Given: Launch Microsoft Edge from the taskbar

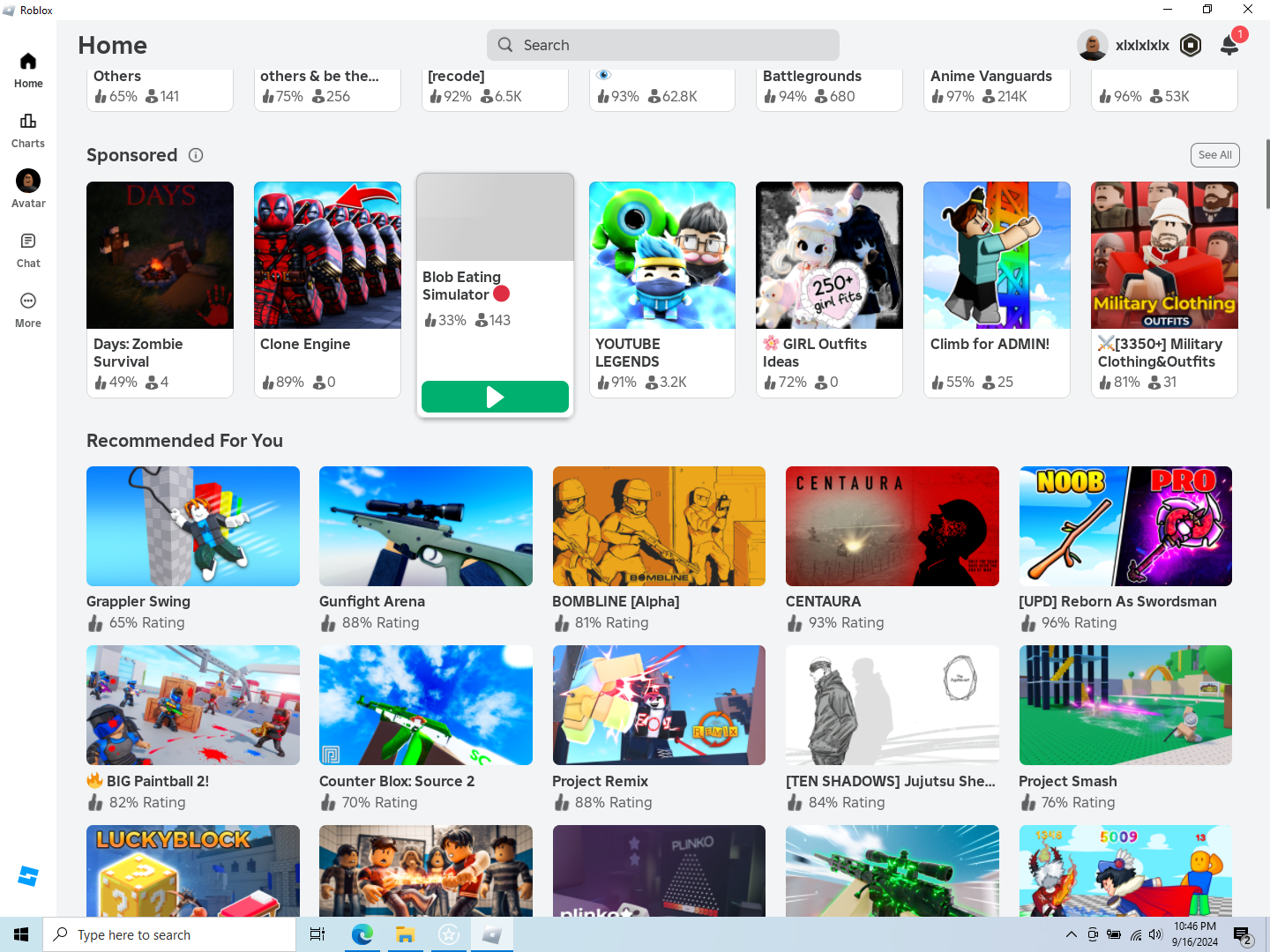Looking at the screenshot, I should [x=362, y=934].
